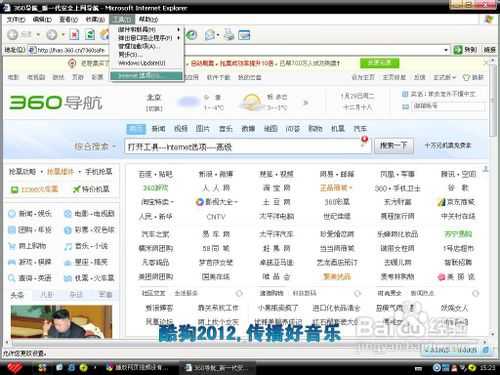The image size is (500, 375).
Task: Open the Mail icon dropdown arrow
Action: 218,35
